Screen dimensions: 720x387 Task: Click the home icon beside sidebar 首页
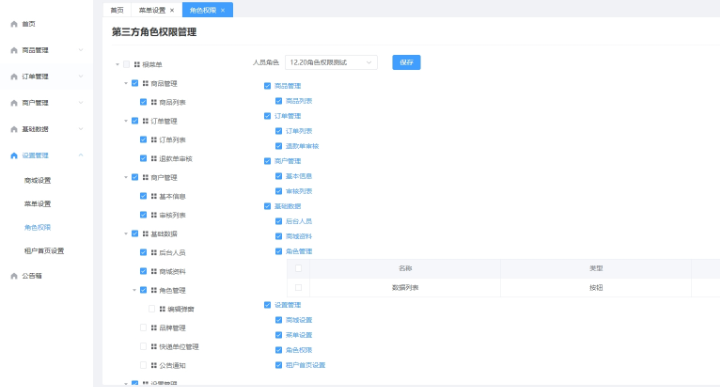coord(14,24)
